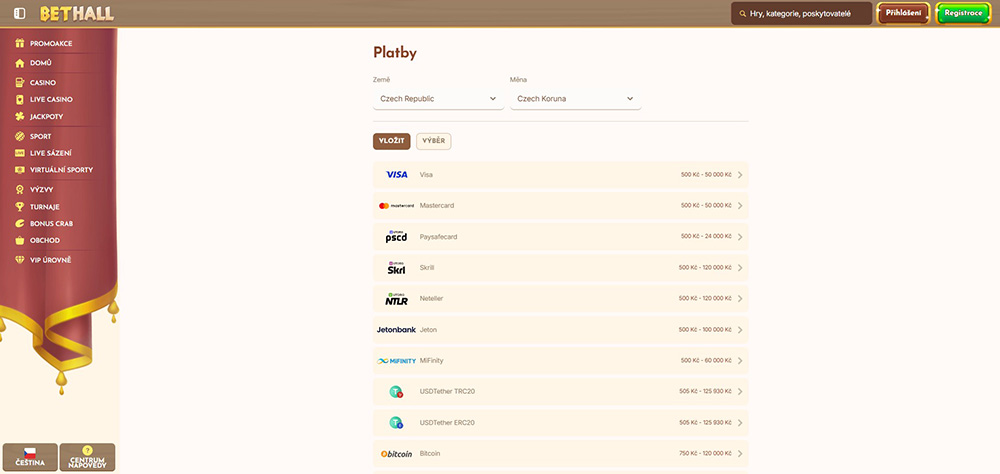Expand the Skrill payment row arrow
This screenshot has height=474, width=1000.
point(740,268)
